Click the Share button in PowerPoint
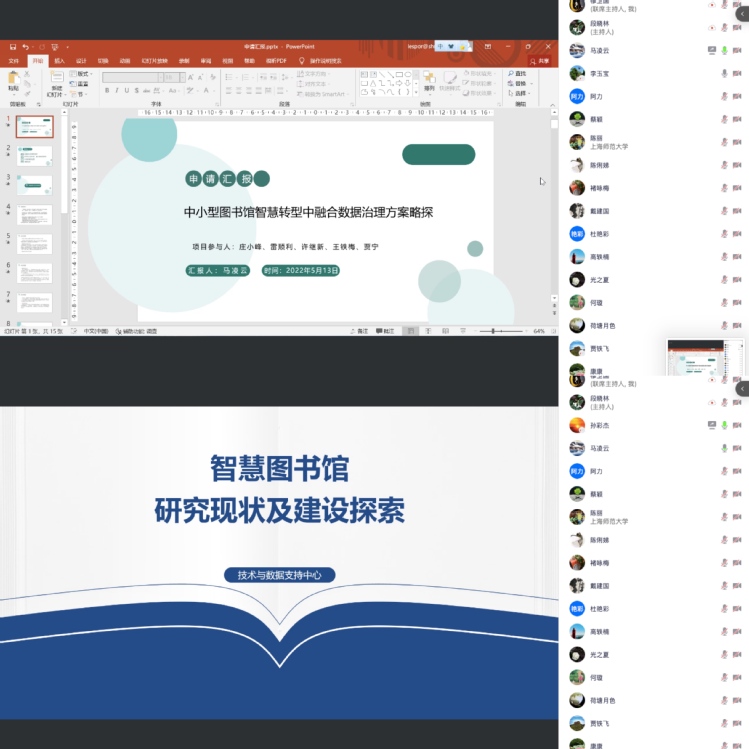 point(541,61)
